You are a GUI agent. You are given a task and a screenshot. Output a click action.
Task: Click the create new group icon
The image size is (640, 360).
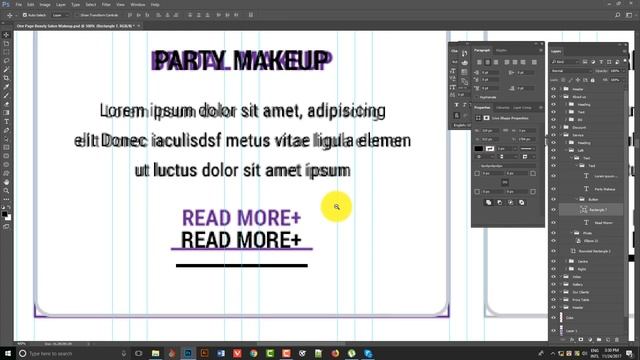coord(599,340)
